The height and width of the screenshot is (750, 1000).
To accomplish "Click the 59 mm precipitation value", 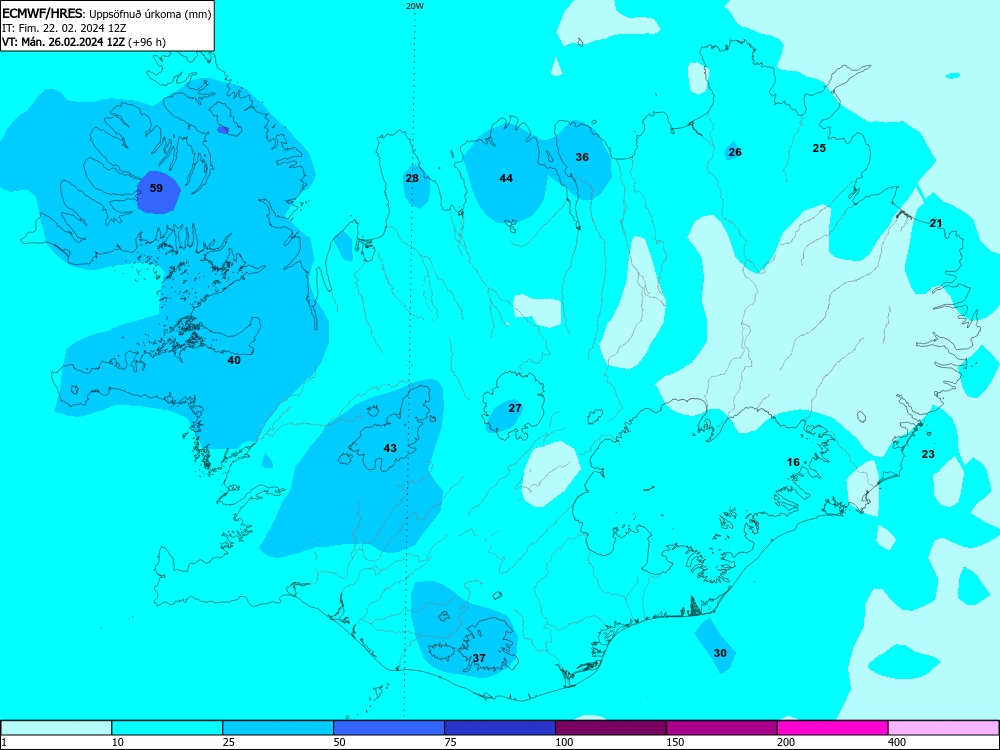I will click(x=156, y=188).
